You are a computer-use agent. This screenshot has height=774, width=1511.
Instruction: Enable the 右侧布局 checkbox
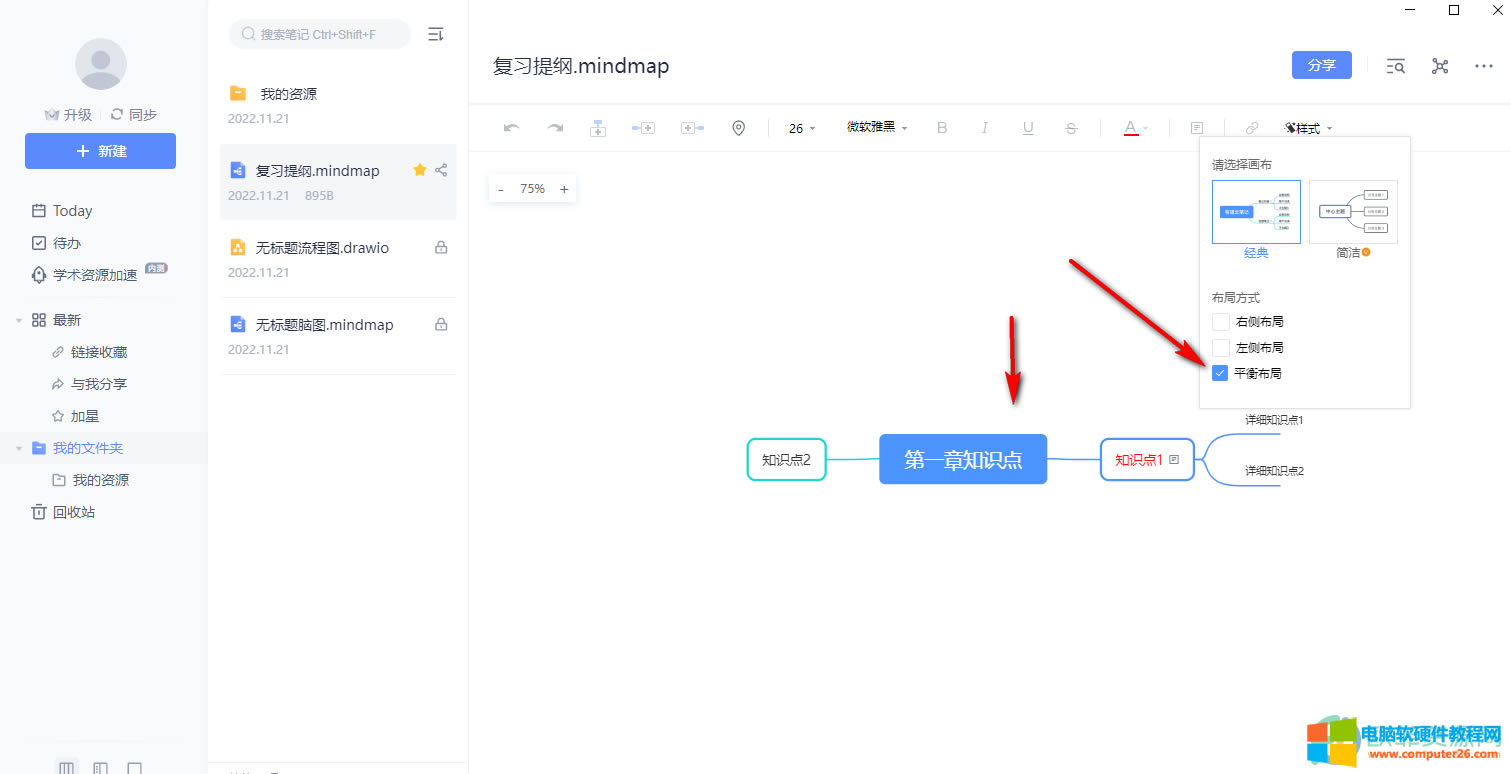click(1220, 322)
